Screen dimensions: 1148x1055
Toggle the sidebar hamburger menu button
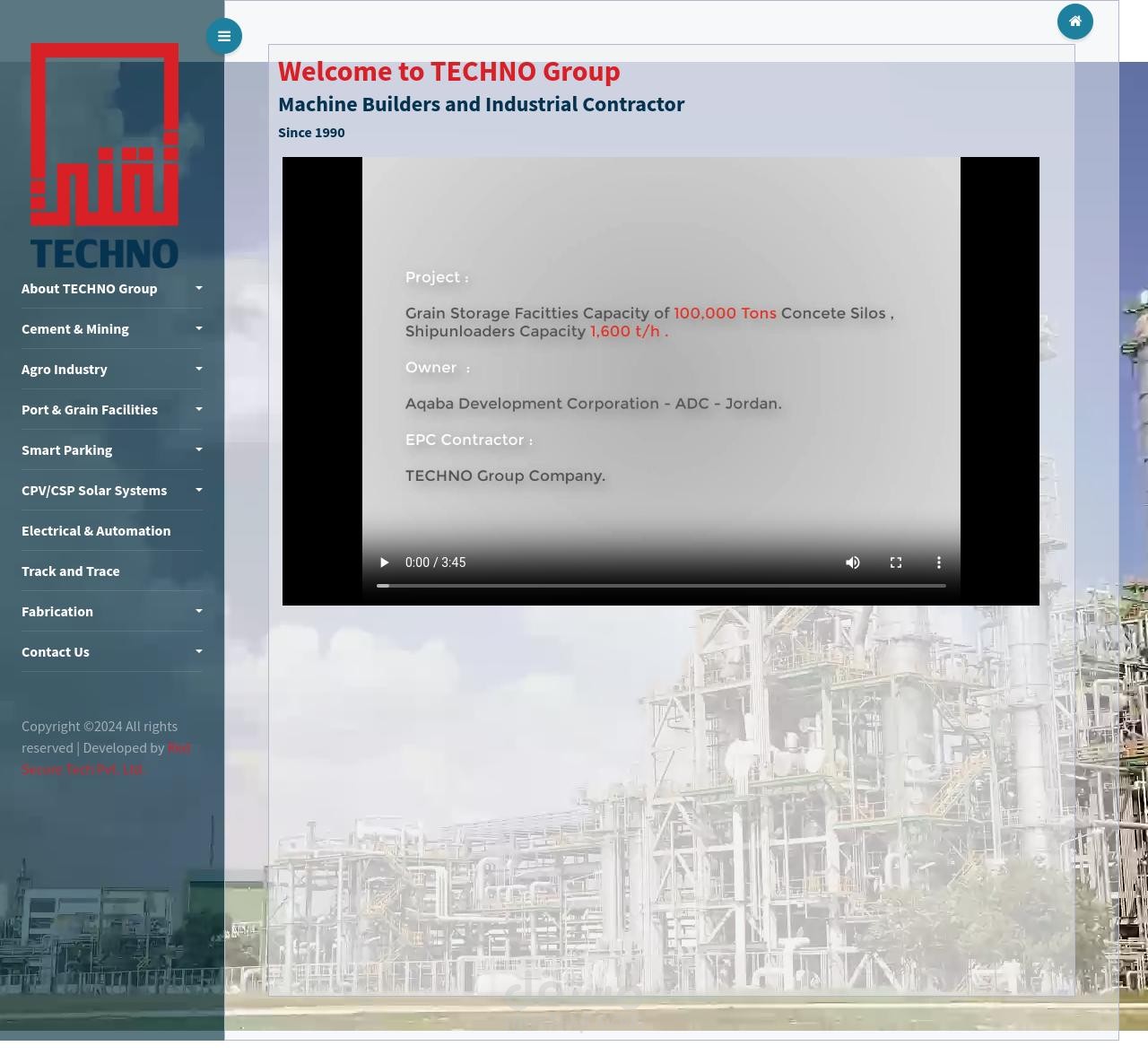pos(224,36)
